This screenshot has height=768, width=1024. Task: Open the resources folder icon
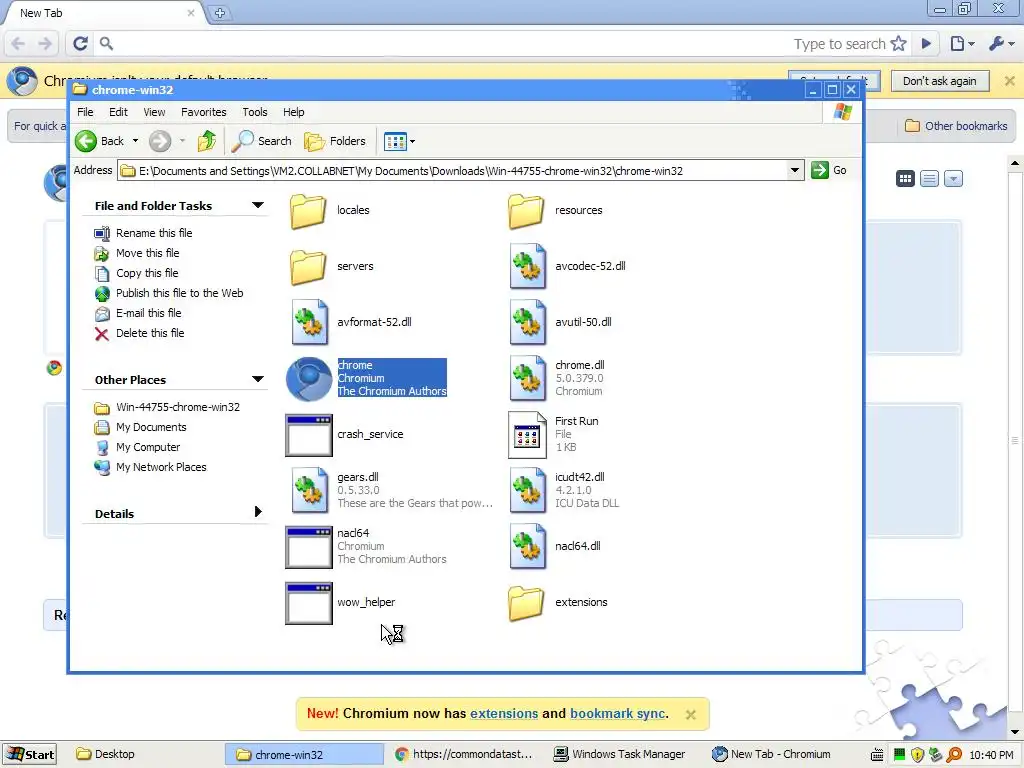[526, 211]
